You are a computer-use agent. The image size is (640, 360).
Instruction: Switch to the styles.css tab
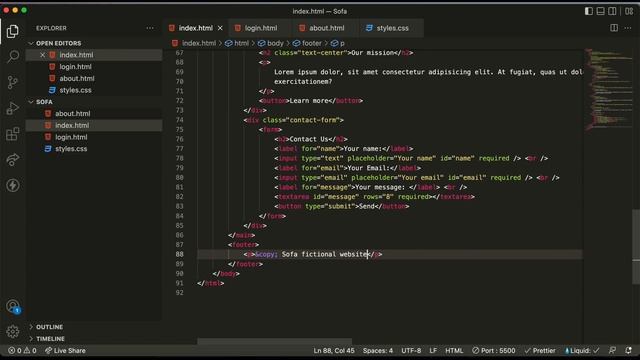point(392,28)
